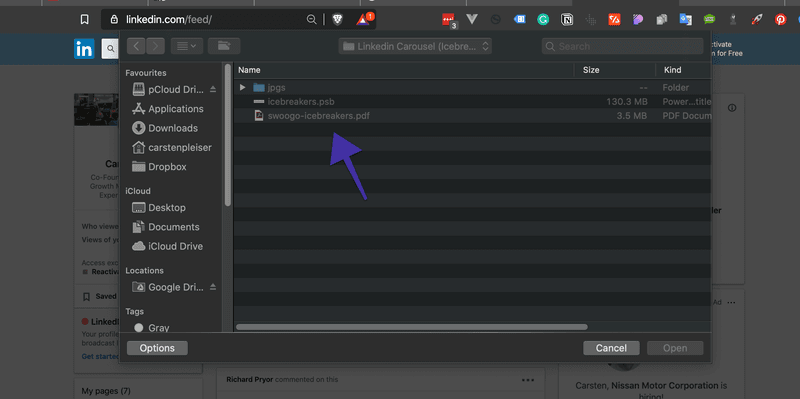Click the file list horizontal scrollbar
This screenshot has width=800, height=399.
point(412,327)
